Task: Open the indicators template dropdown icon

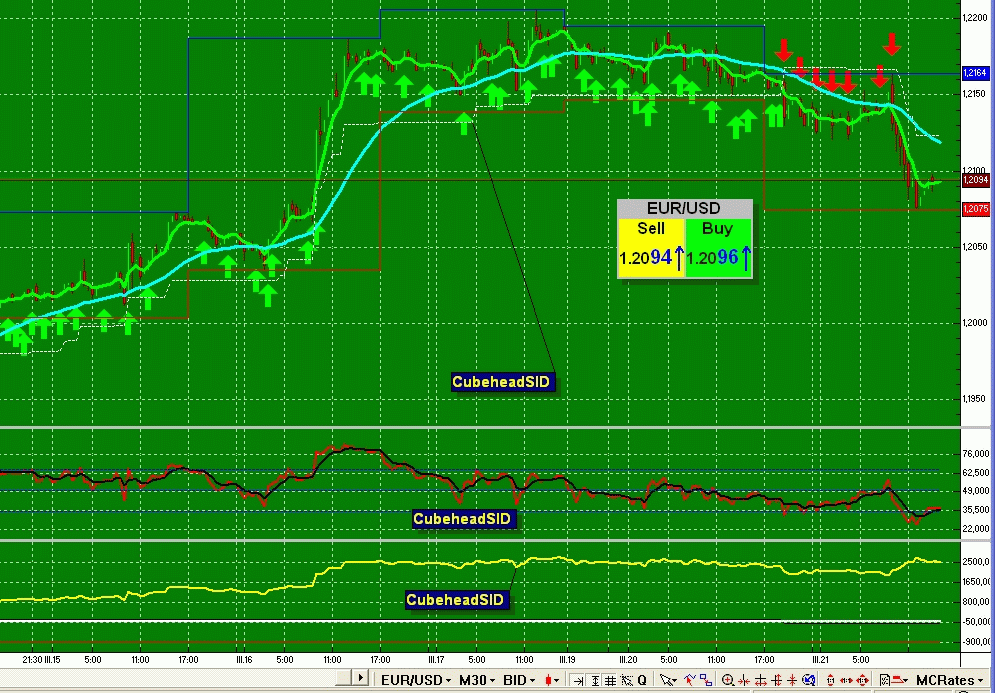Action: tap(895, 680)
